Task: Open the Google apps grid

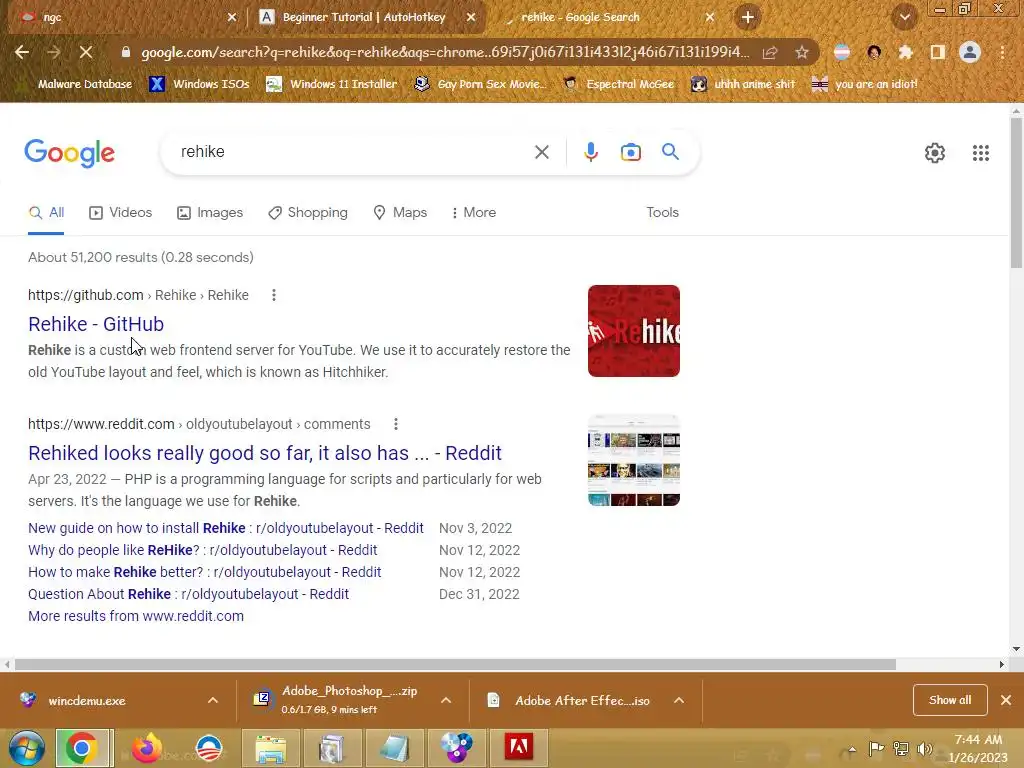Action: pyautogui.click(x=980, y=153)
